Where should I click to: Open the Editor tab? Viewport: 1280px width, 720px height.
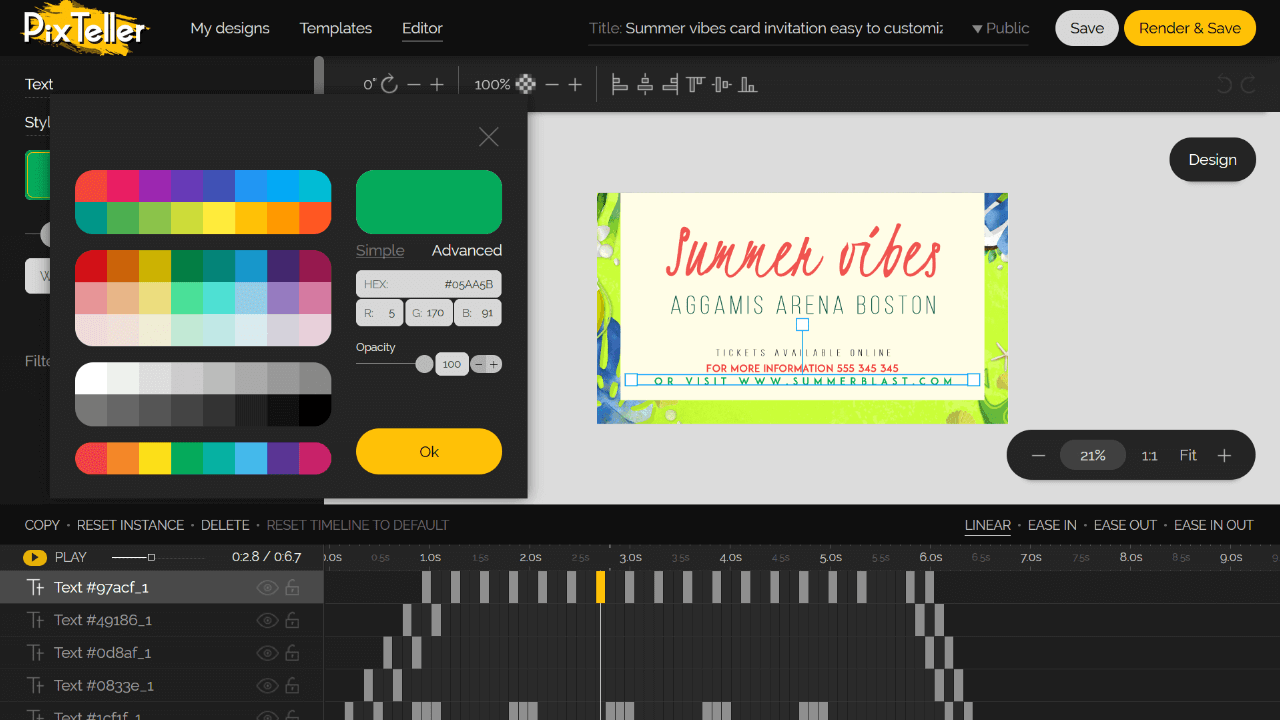(x=422, y=28)
